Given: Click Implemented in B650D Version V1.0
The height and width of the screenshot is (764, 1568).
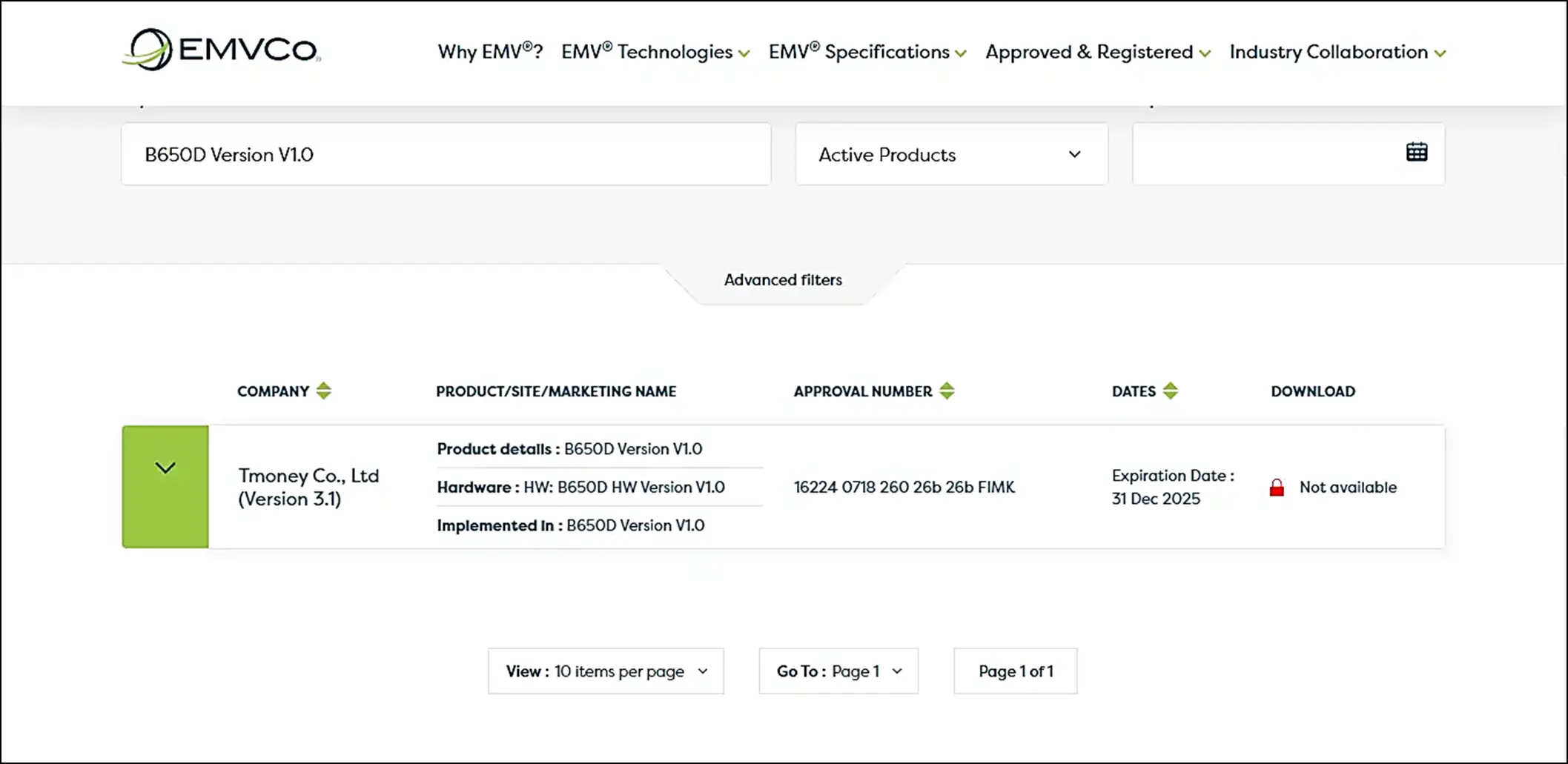Looking at the screenshot, I should pos(571,525).
